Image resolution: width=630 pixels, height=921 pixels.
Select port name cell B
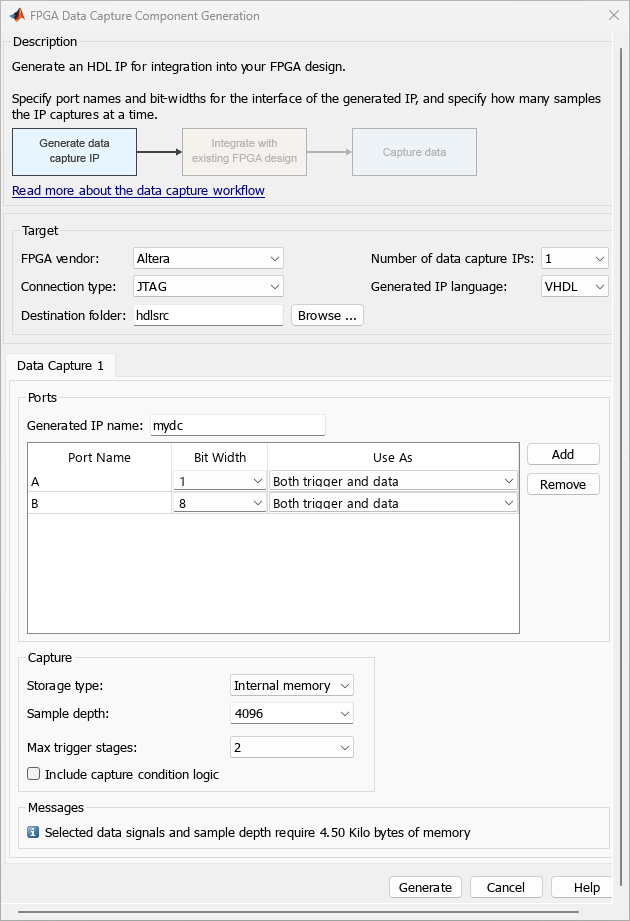[100, 503]
